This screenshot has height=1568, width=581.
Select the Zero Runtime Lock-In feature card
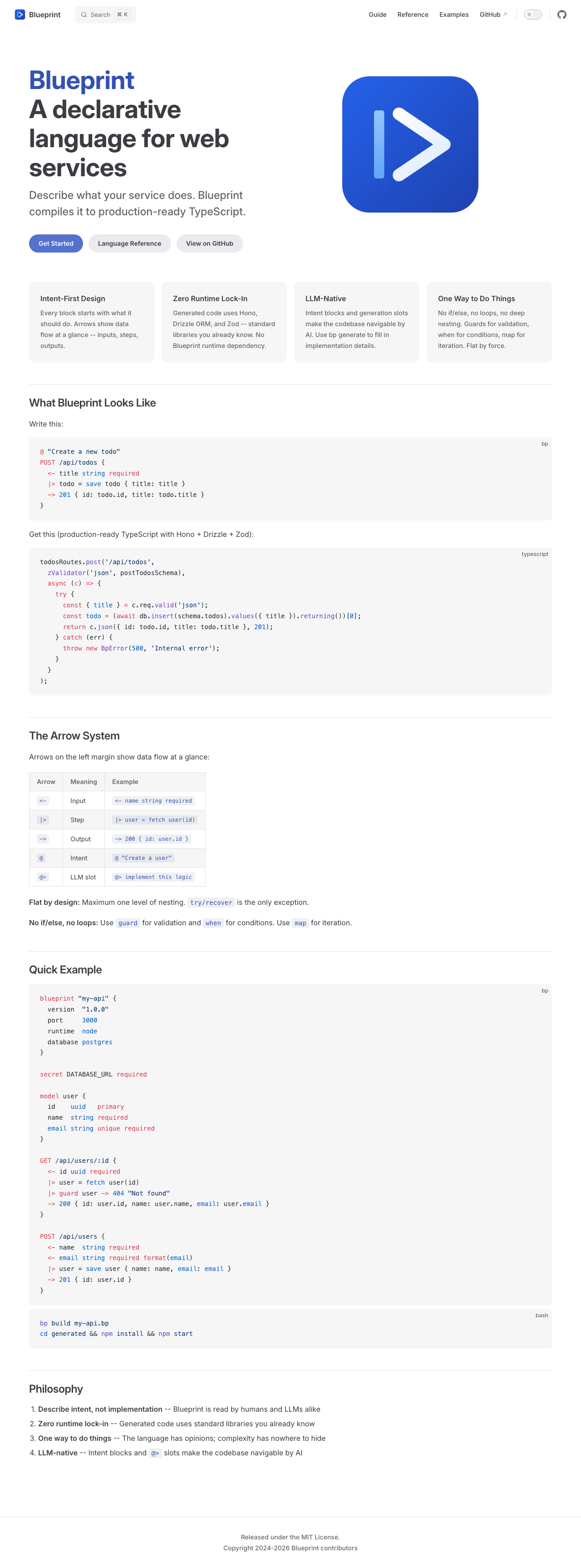[224, 322]
